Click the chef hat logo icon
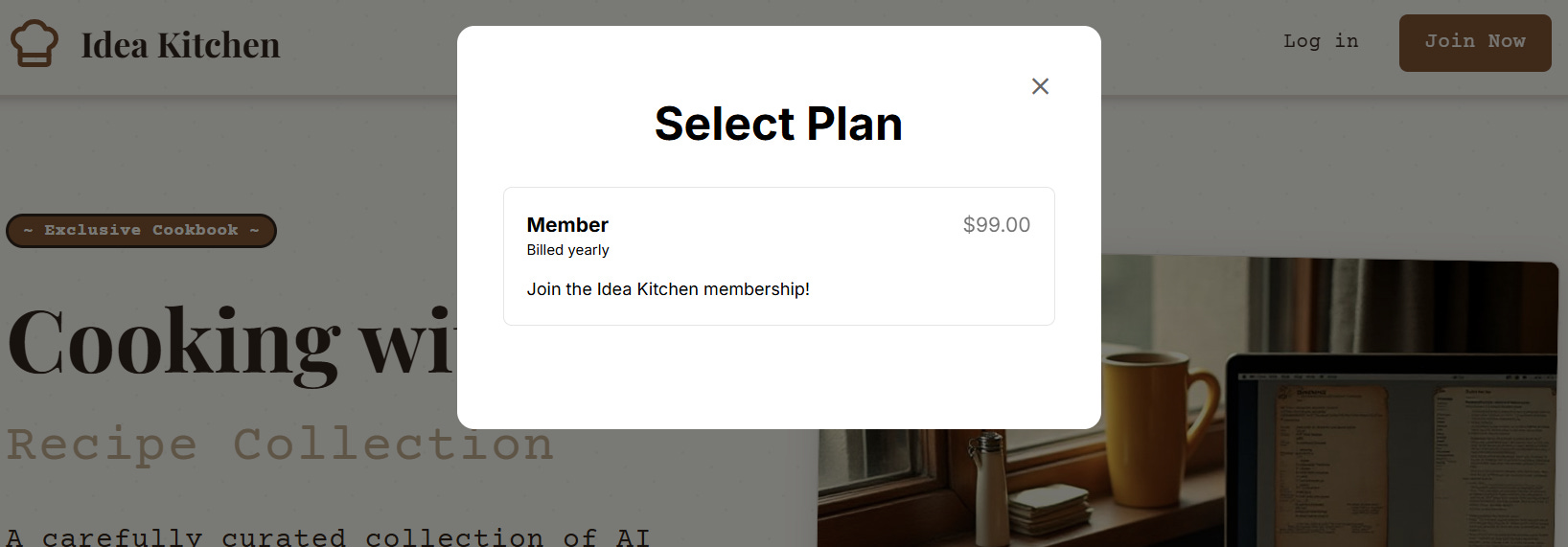The height and width of the screenshot is (547, 1568). [35, 44]
